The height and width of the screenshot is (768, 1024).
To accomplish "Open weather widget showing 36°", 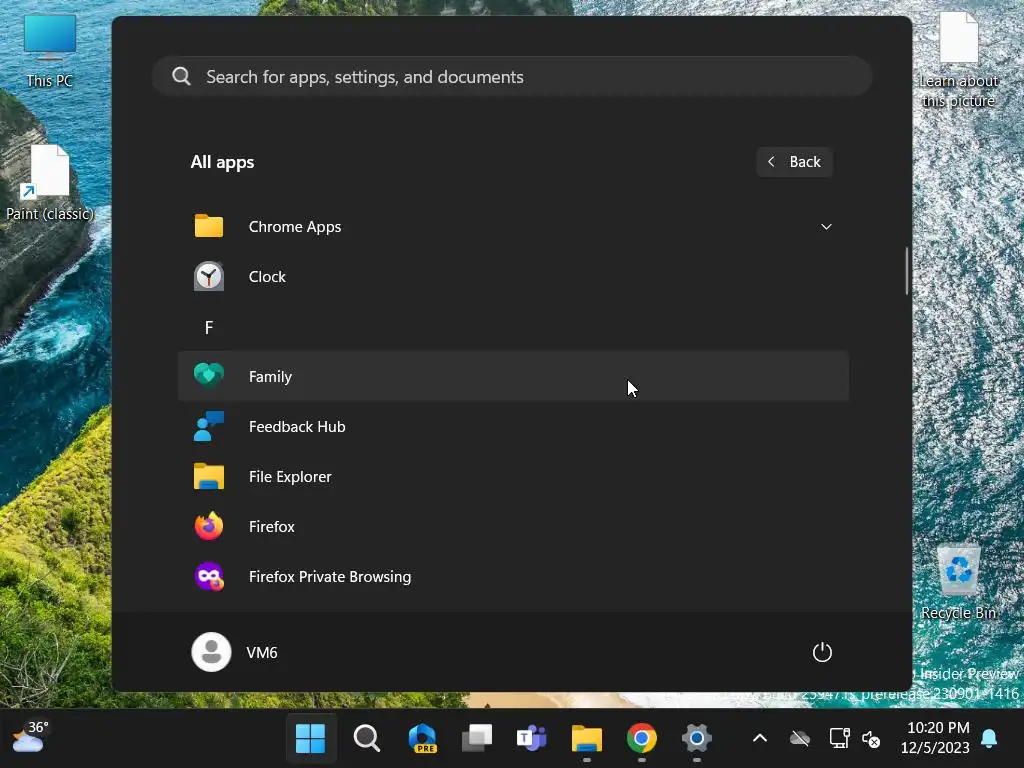I will [x=30, y=737].
